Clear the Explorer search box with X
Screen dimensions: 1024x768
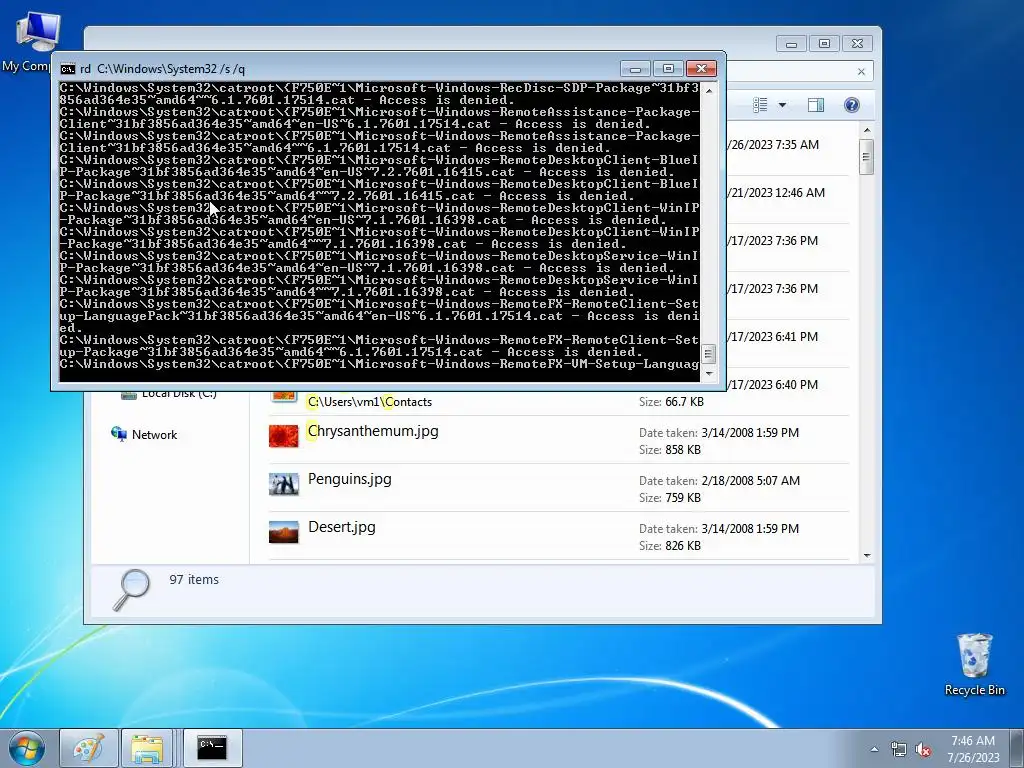[861, 72]
